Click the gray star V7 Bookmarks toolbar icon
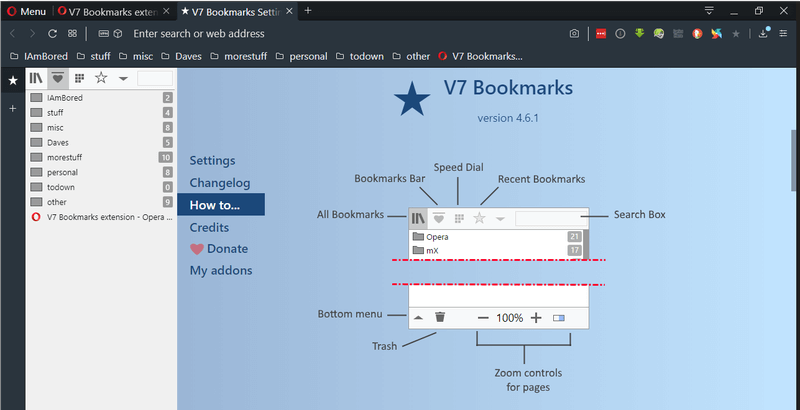The height and width of the screenshot is (410, 800). click(735, 34)
